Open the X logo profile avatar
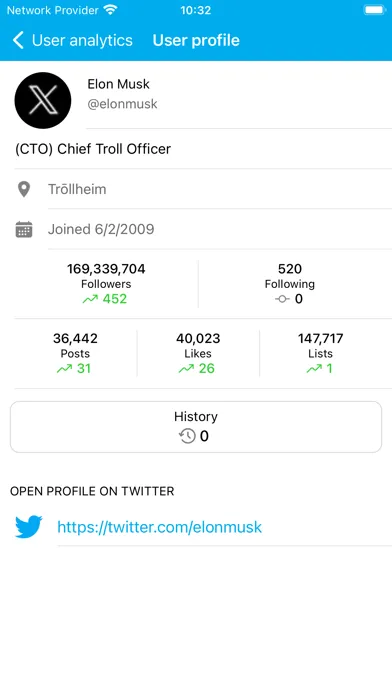Viewport: 392px width, 696px height. [x=43, y=100]
